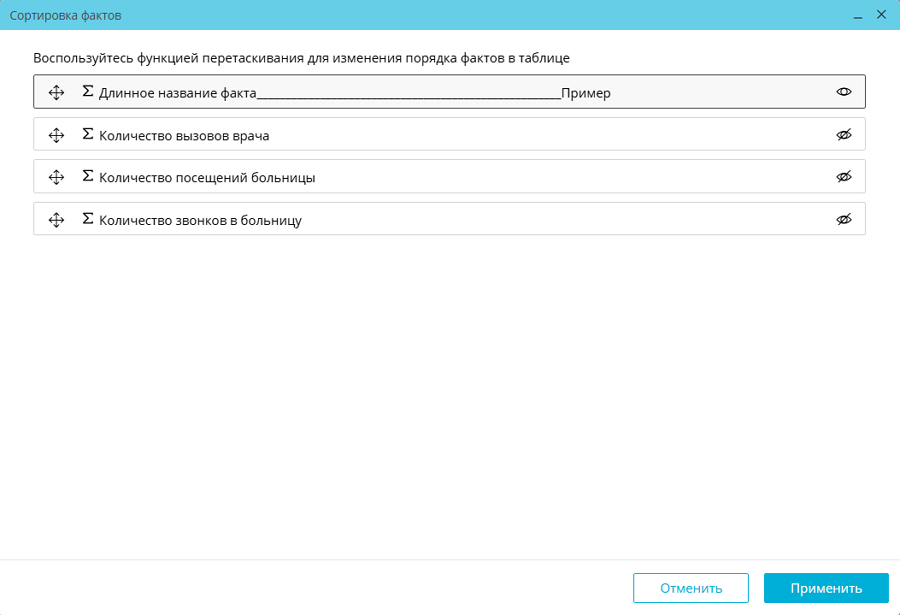This screenshot has height=615, width=900.
Task: Click drag handle of 'Количество вызовов врача' row
Action: (56, 135)
